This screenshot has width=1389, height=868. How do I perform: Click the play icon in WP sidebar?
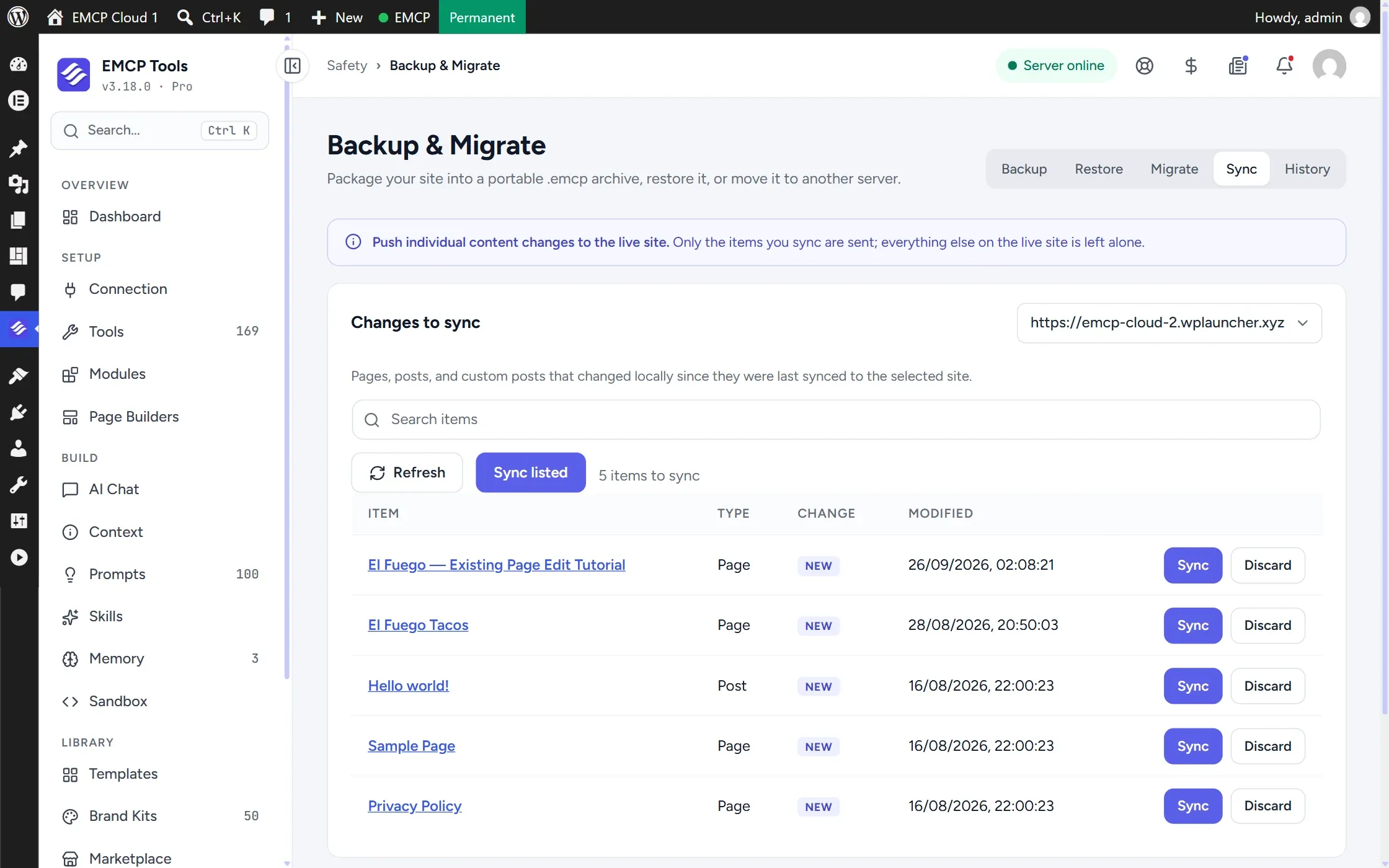click(19, 557)
